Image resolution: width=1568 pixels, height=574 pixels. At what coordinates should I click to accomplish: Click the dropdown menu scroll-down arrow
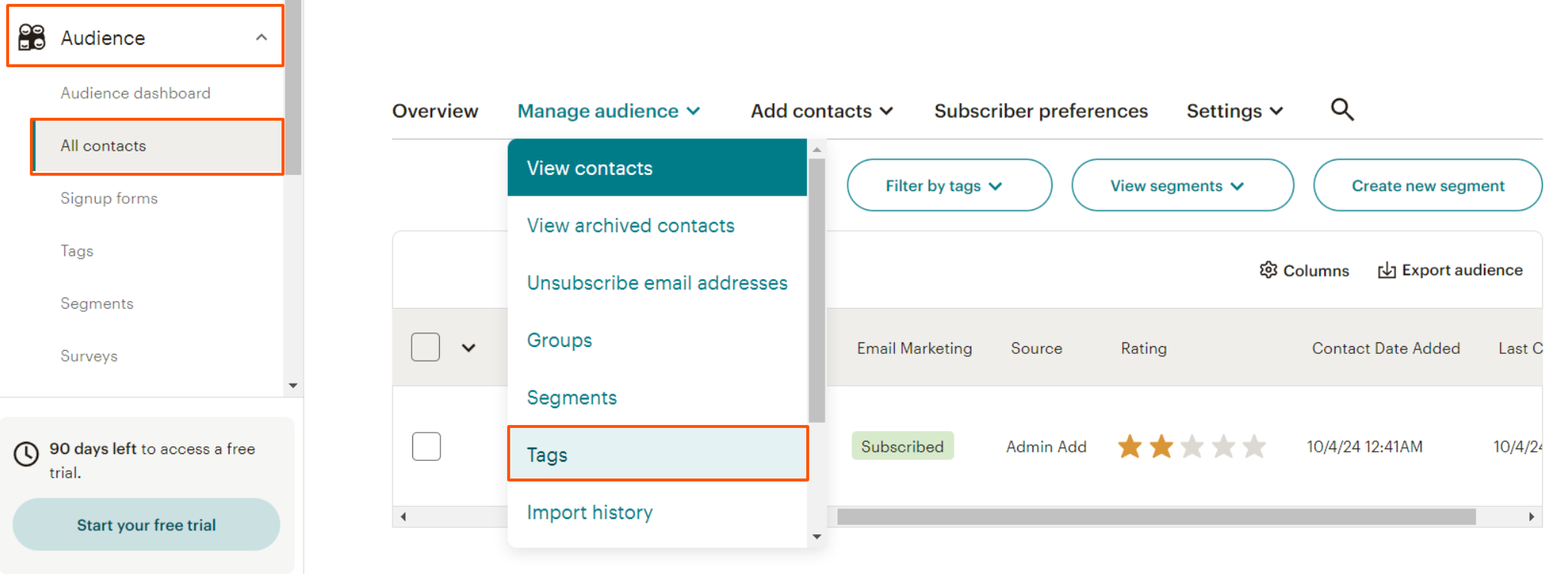pyautogui.click(x=816, y=537)
